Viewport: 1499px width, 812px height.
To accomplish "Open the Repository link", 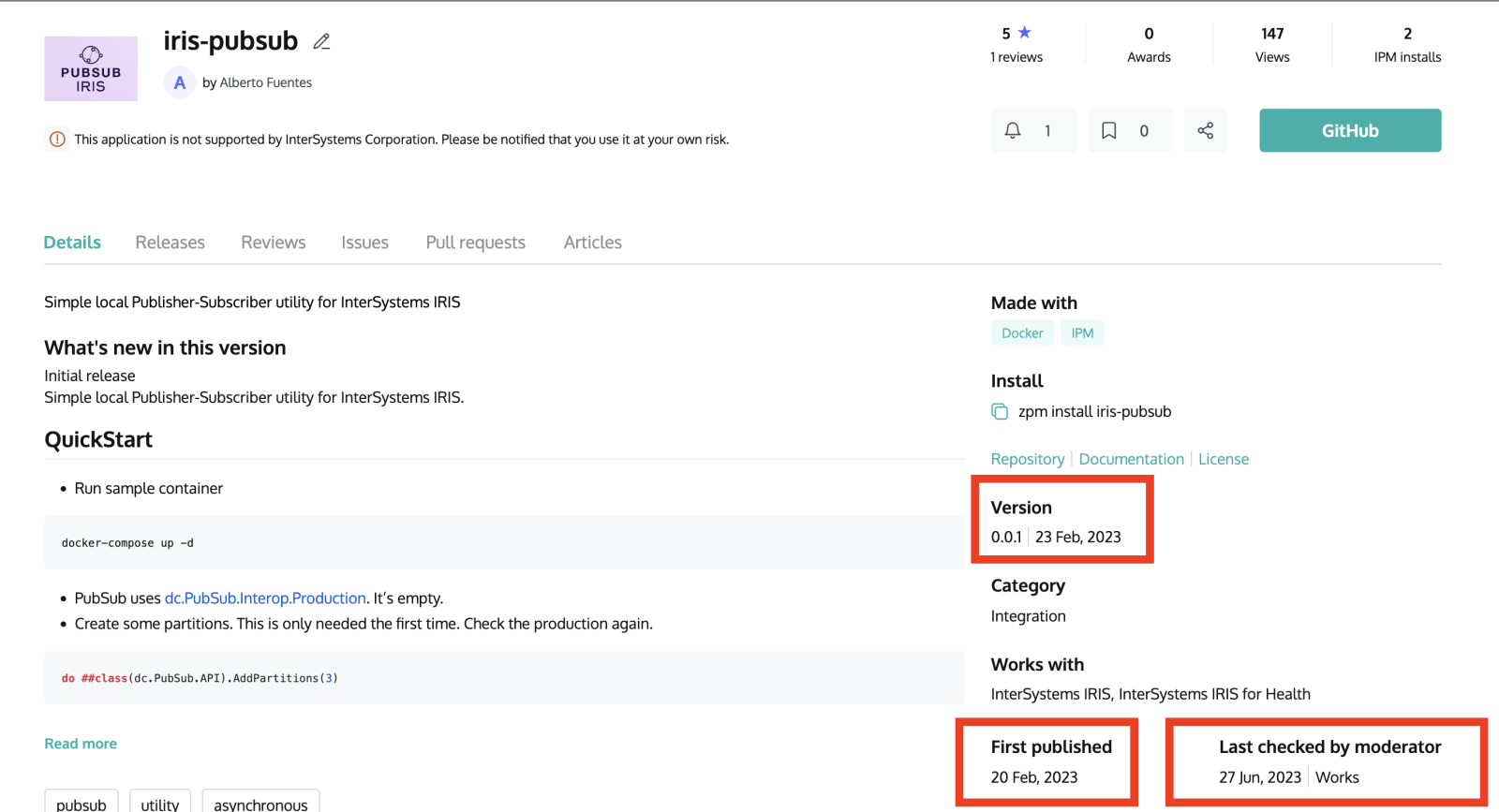I will 1028,459.
